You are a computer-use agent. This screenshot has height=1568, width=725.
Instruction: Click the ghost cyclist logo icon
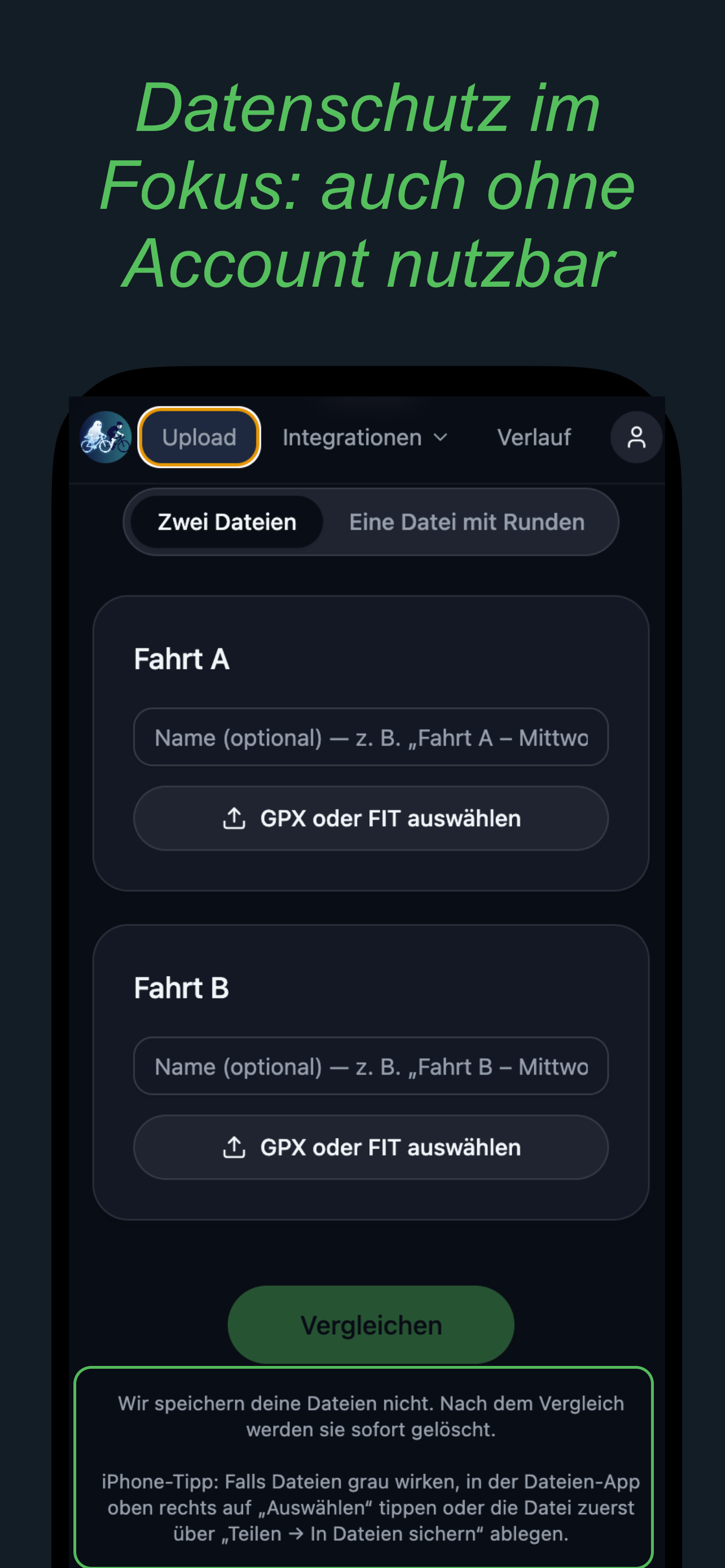pos(106,437)
